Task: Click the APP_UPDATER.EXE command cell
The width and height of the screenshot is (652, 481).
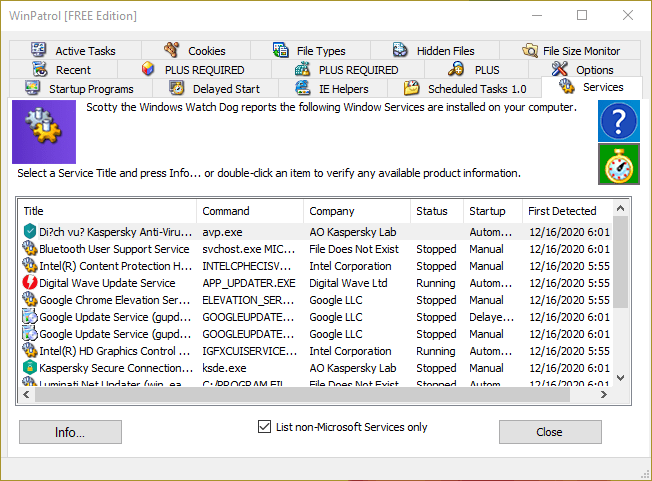Action: [x=249, y=283]
